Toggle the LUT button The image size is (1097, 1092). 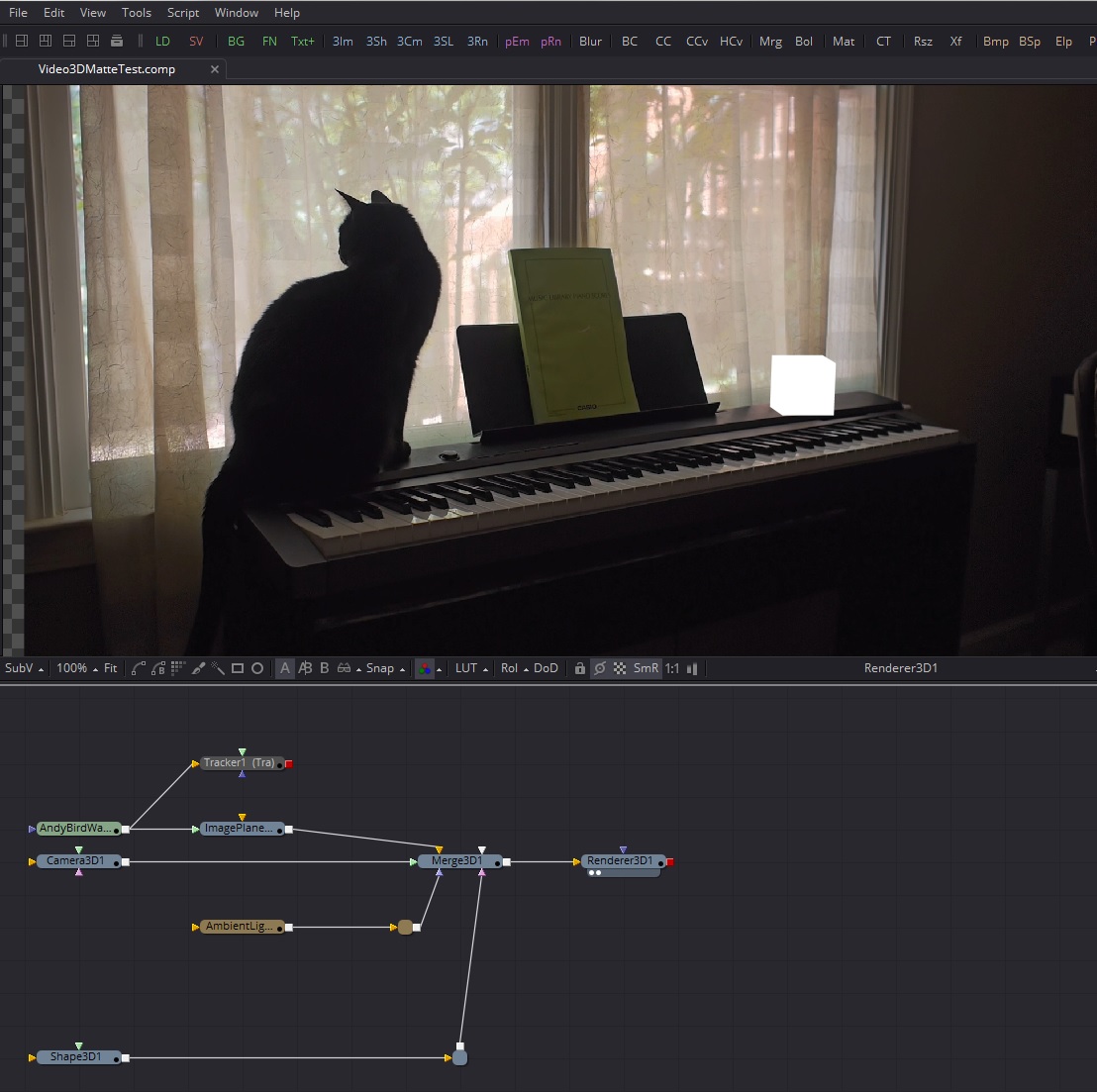466,668
